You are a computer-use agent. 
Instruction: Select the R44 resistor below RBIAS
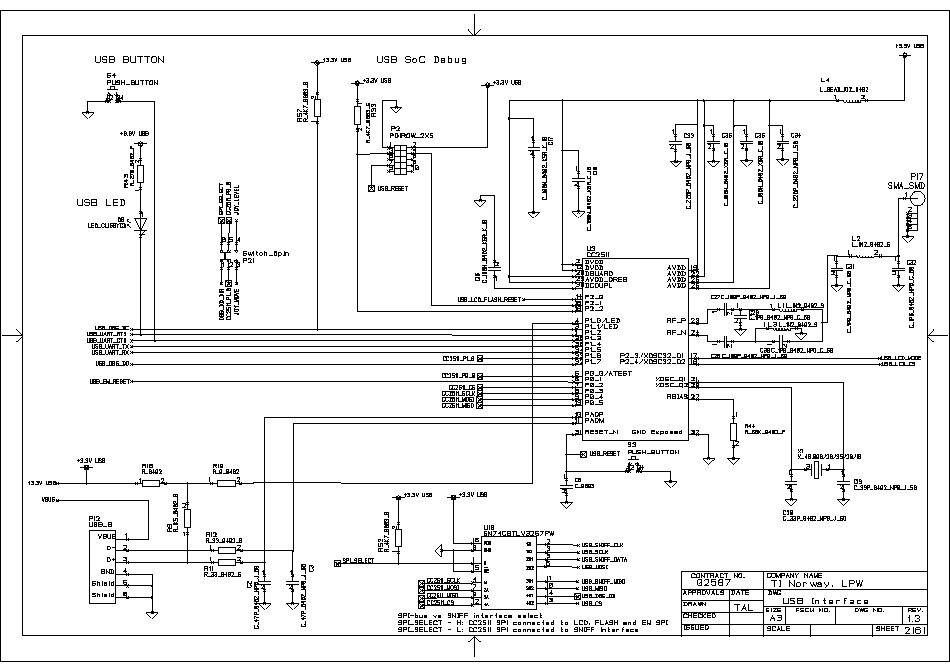click(734, 432)
